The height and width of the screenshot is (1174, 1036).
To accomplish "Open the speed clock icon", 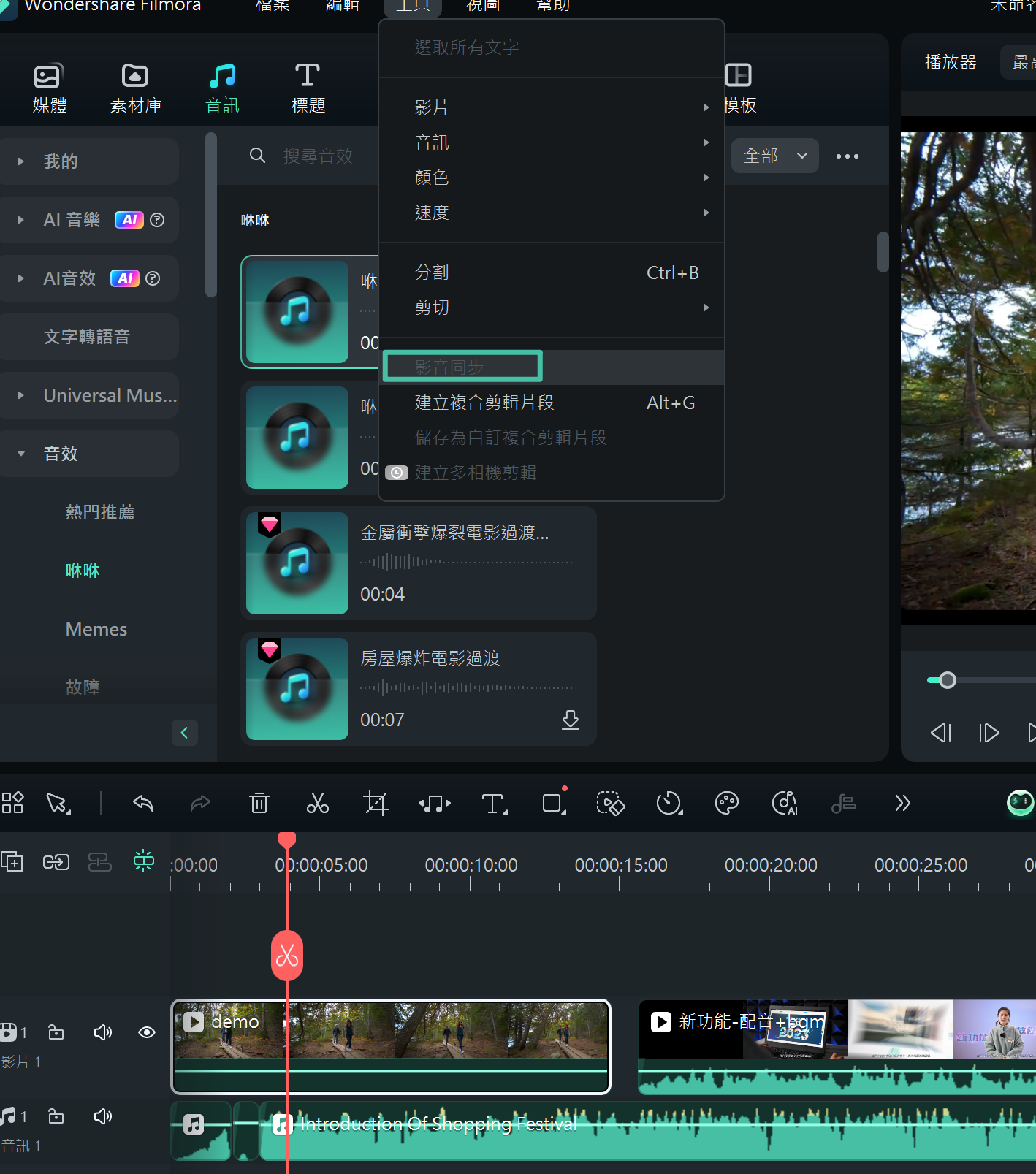I will tap(669, 804).
